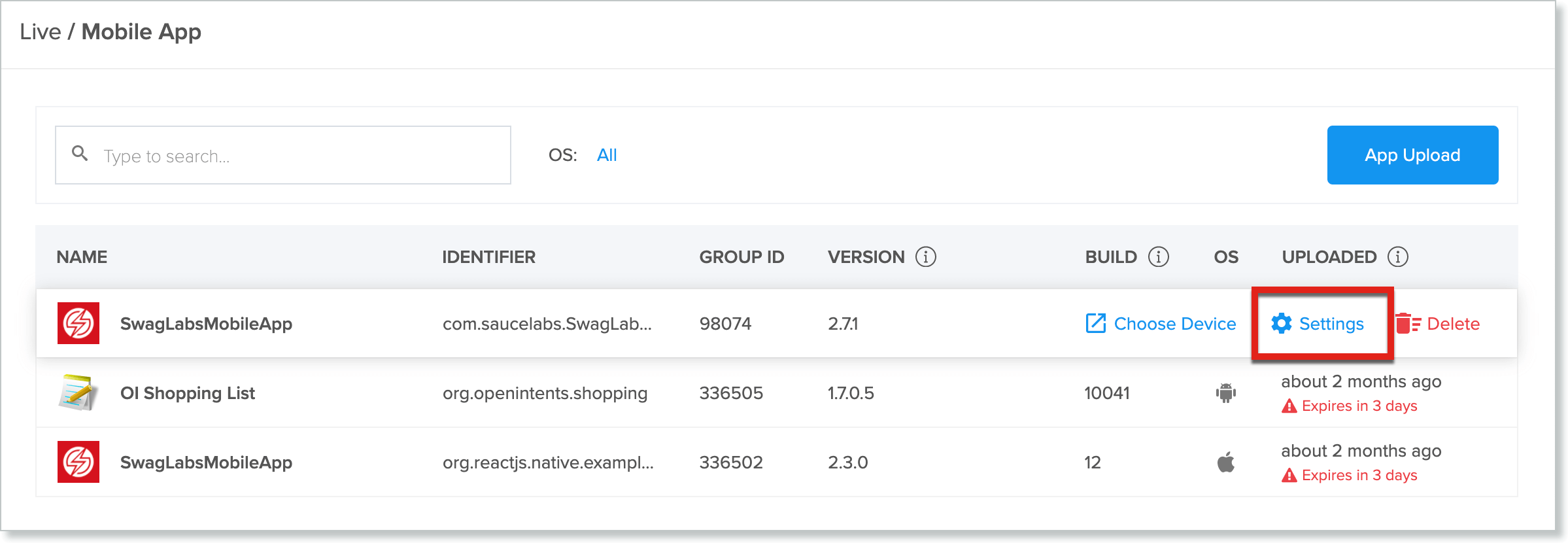The height and width of the screenshot is (543, 1568).
Task: Click the search magnifier icon
Action: pyautogui.click(x=80, y=154)
